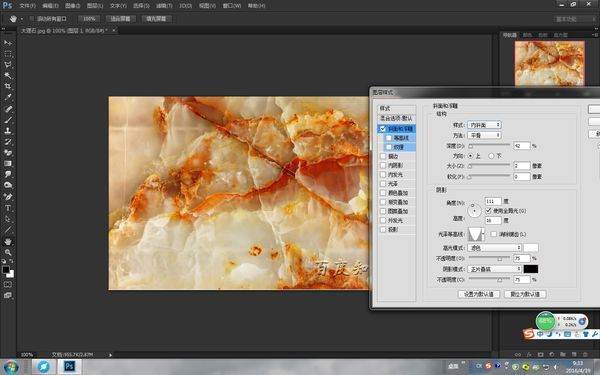Uncheck Bevel and Emboss style checkbox

383,129
